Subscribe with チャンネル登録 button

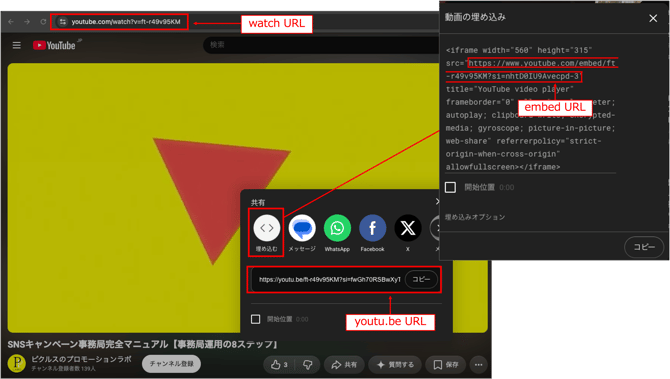[x=171, y=364]
